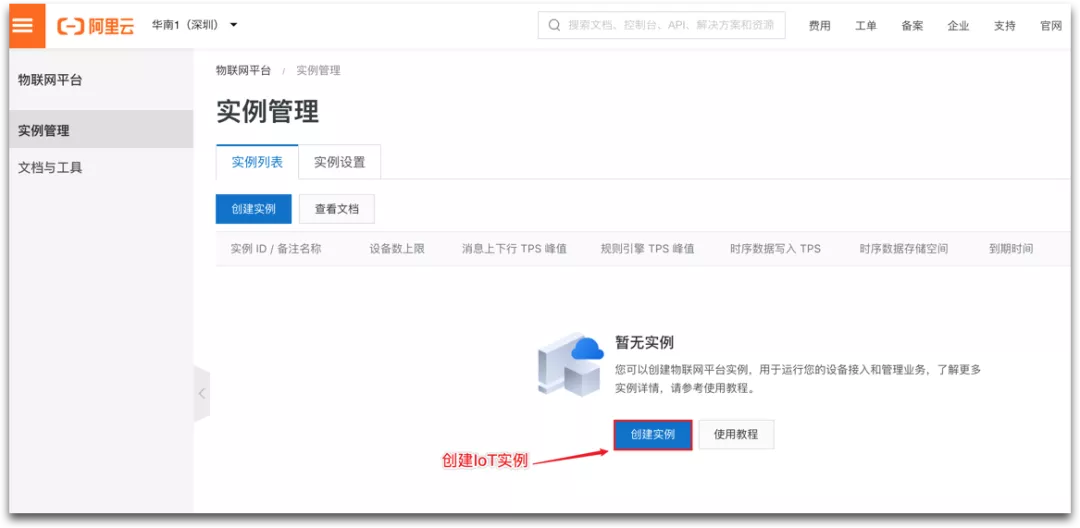Switch to the 实例设置 tab
1080x528 pixels.
[x=340, y=162]
